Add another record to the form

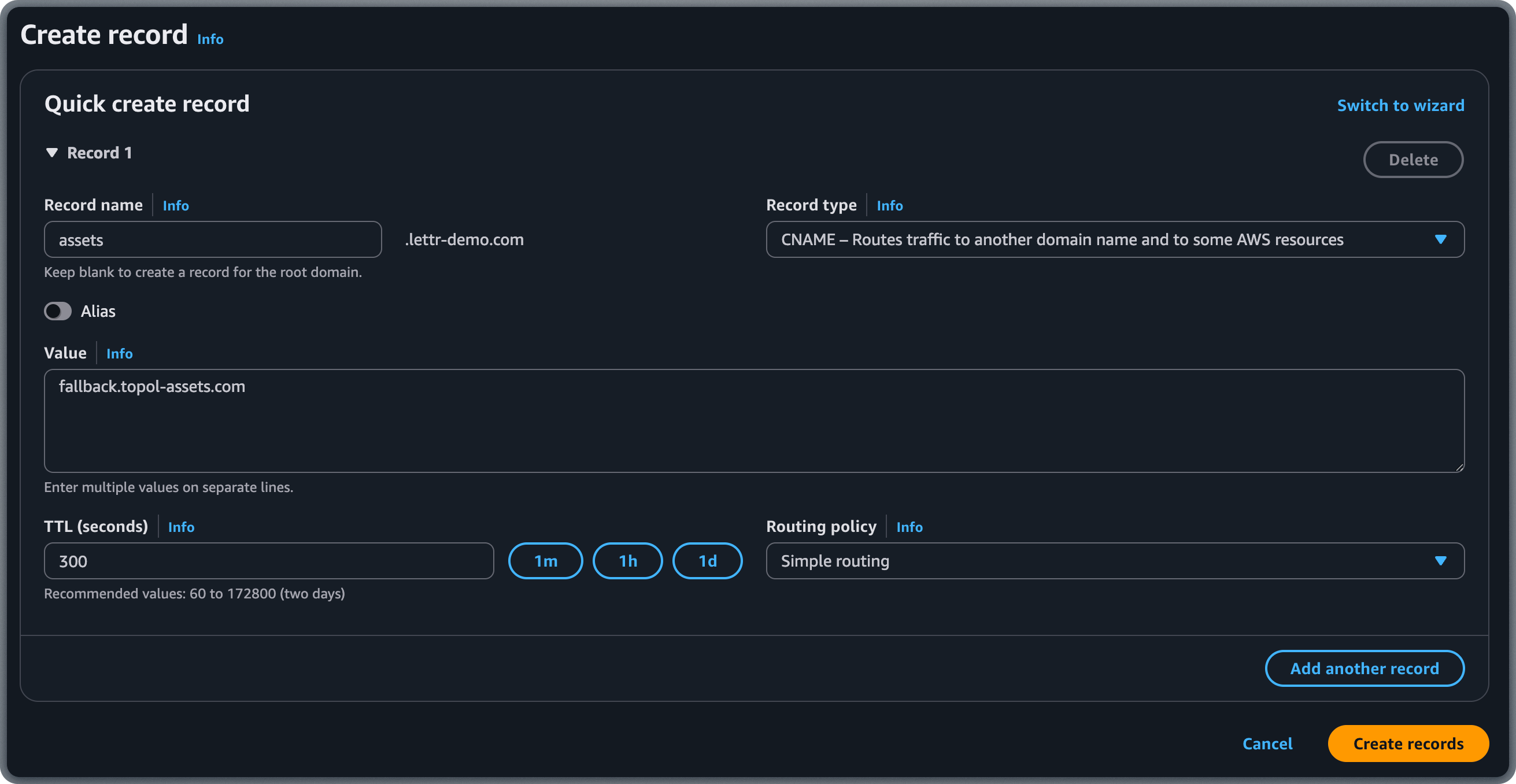pyautogui.click(x=1364, y=668)
